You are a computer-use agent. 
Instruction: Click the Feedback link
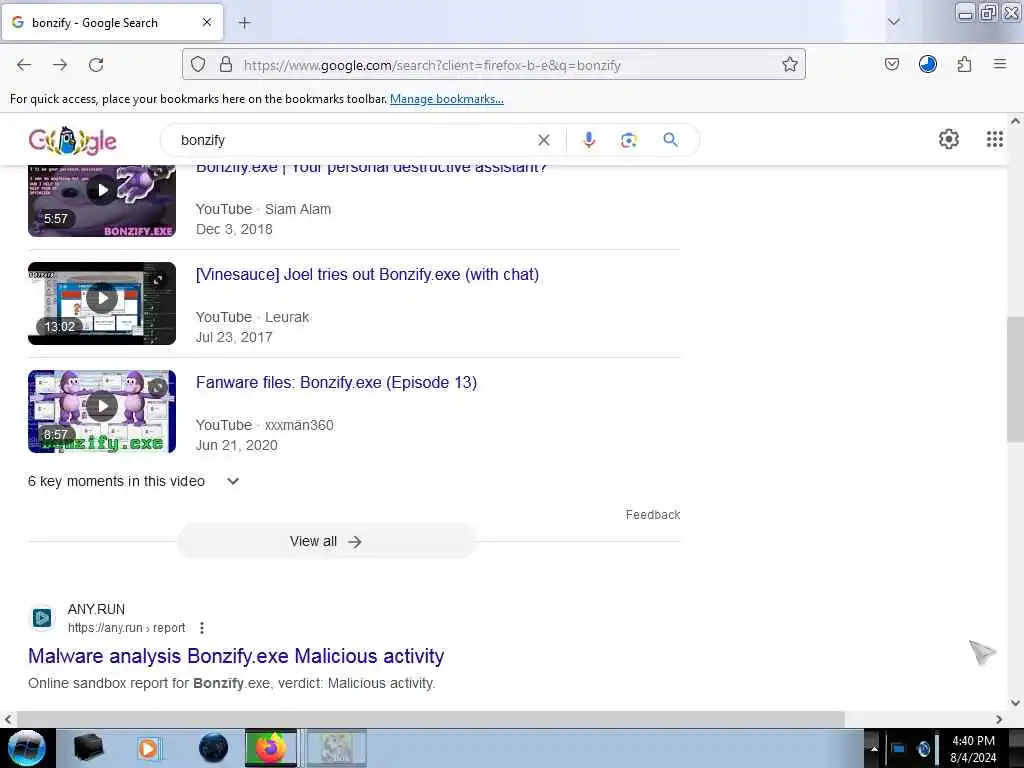click(x=652, y=515)
